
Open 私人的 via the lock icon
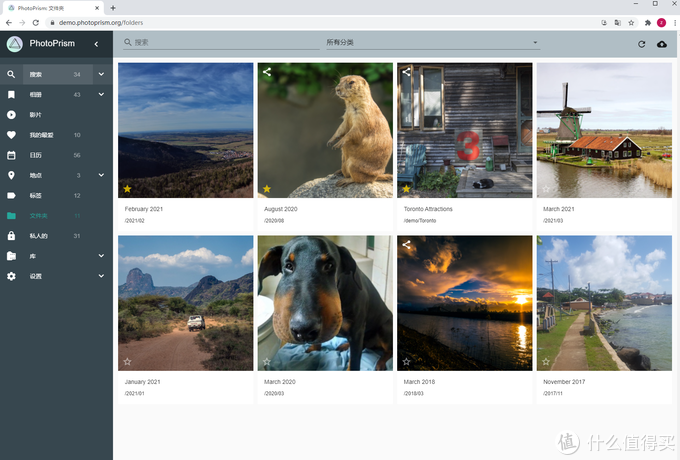click(11, 236)
